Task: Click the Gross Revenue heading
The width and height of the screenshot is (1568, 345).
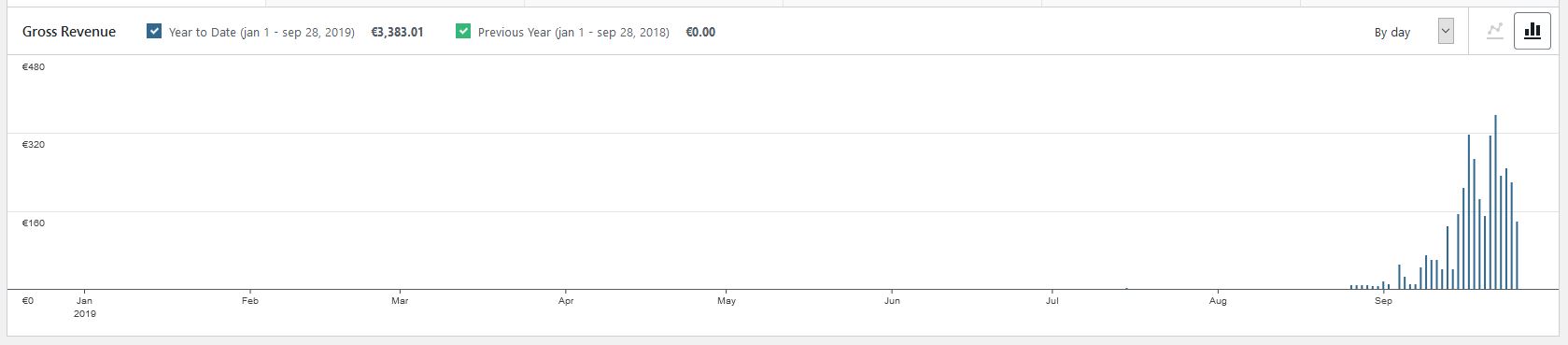Action: click(x=69, y=32)
